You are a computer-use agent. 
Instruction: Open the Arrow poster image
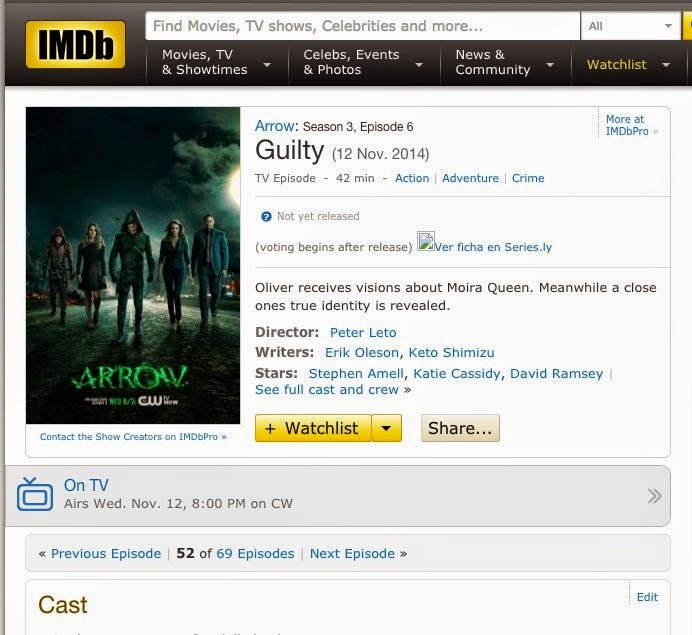click(133, 265)
